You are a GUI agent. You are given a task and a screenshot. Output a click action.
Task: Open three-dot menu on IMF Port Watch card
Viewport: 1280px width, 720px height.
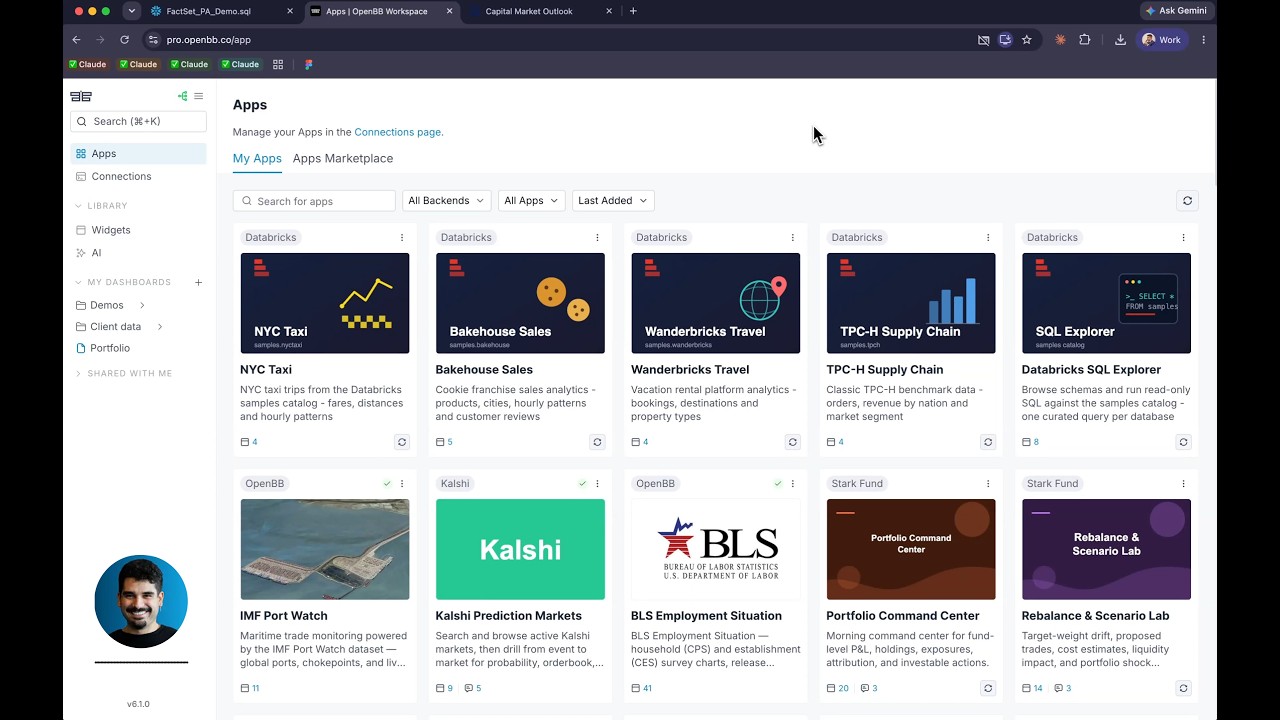point(402,484)
